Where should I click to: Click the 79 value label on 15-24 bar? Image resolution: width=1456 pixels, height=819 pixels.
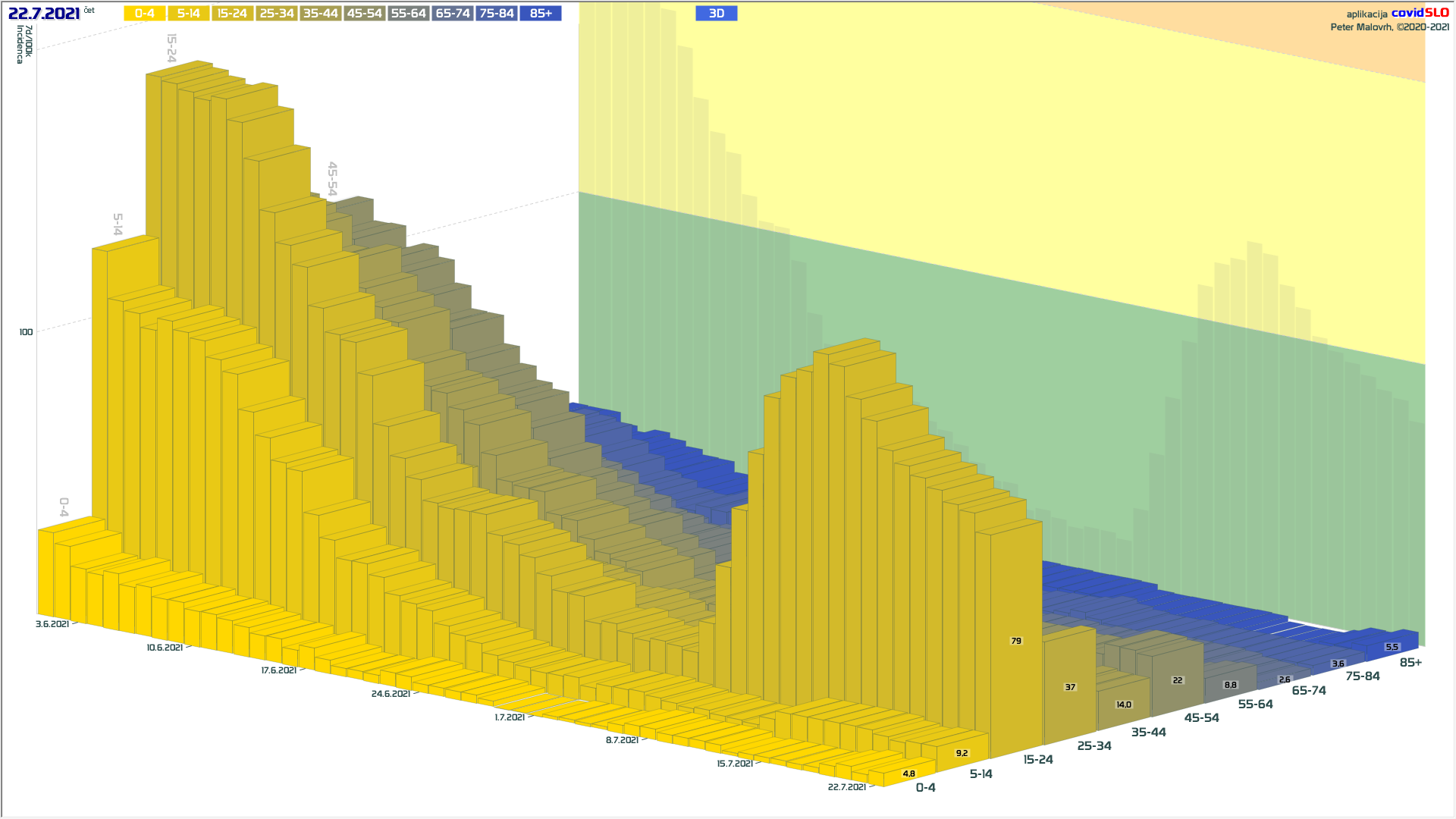[1016, 641]
